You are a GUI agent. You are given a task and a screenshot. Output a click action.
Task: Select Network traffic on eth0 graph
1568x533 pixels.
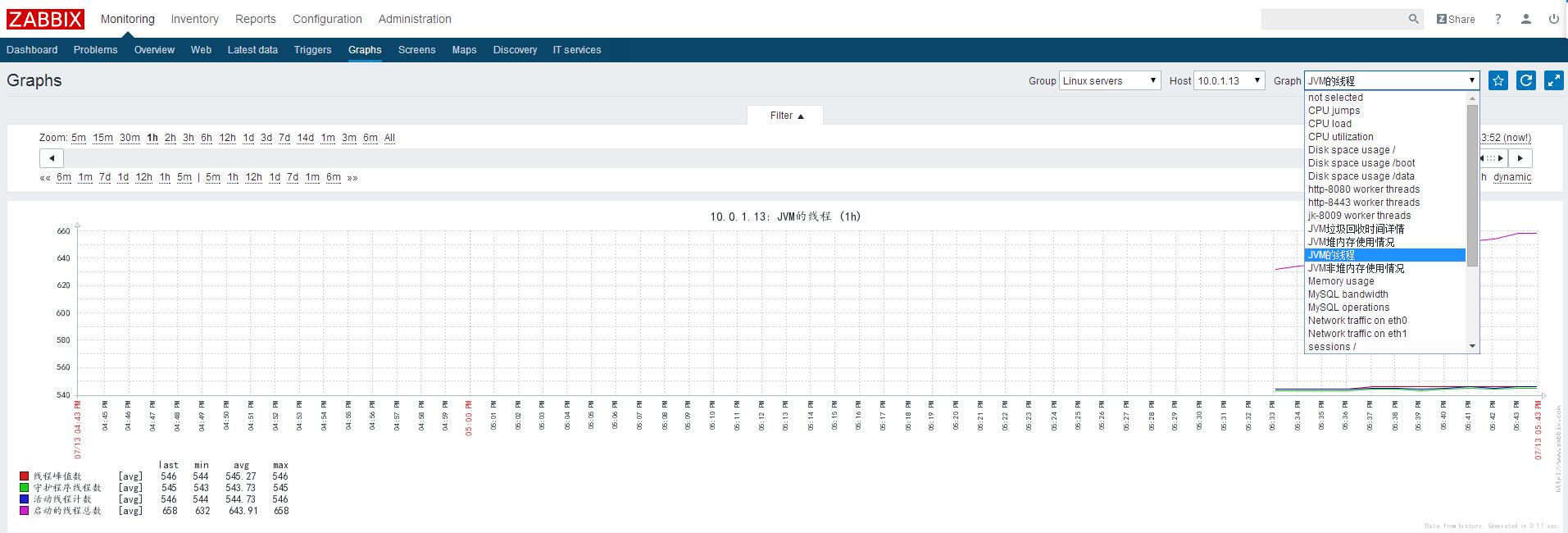pos(1385,321)
